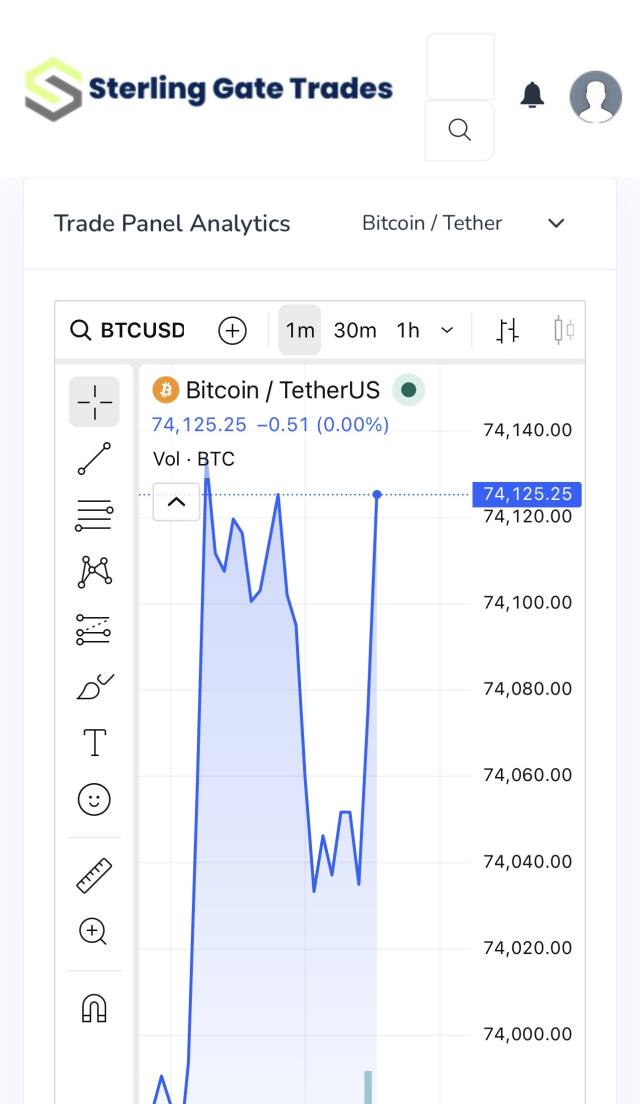Viewport: 640px width, 1104px height.
Task: Select the text annotation tool
Action: point(94,743)
